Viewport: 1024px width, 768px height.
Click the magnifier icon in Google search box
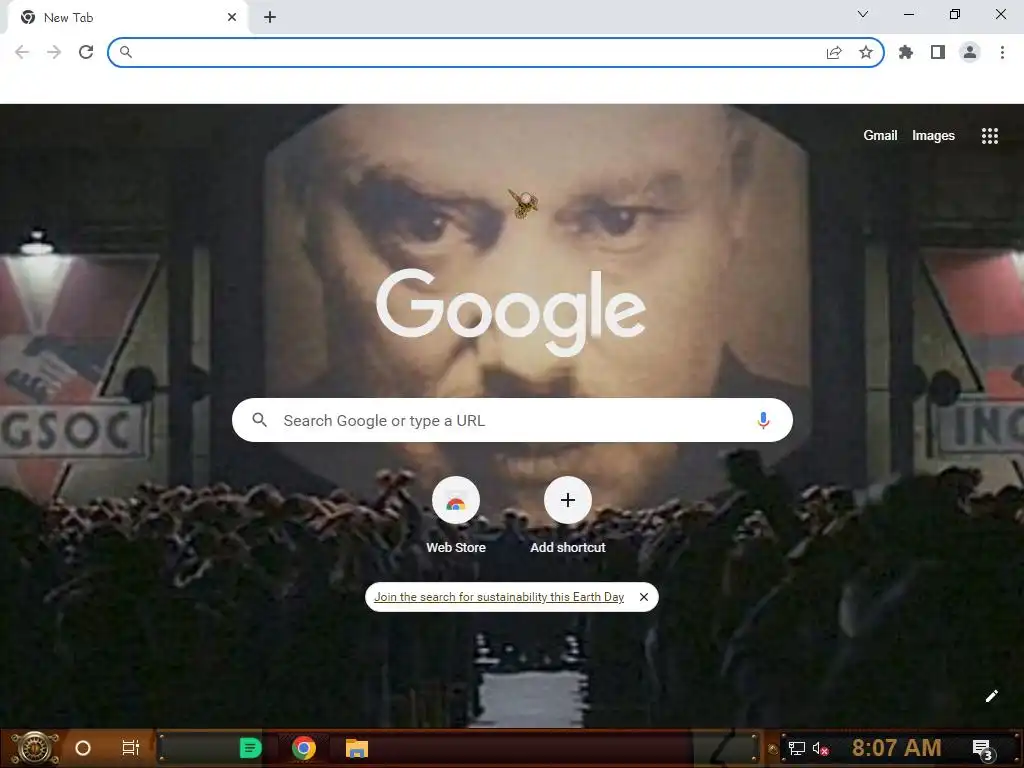(259, 420)
